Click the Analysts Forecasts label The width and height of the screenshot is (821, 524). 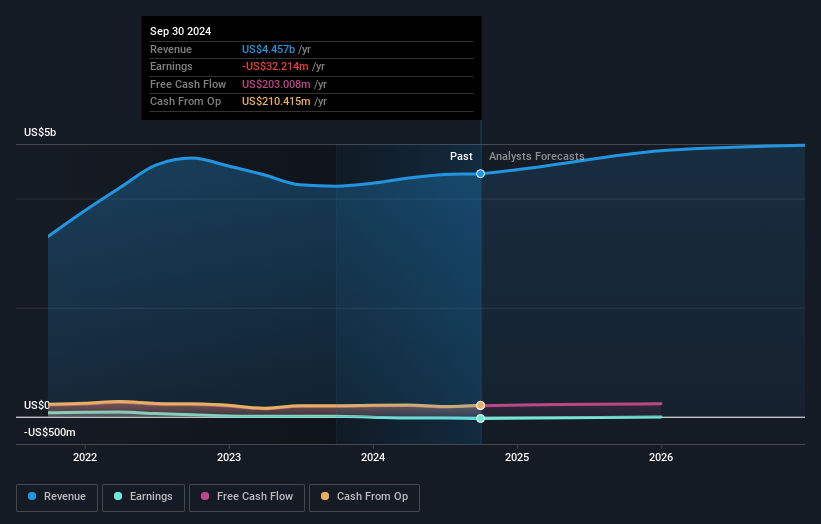[536, 156]
